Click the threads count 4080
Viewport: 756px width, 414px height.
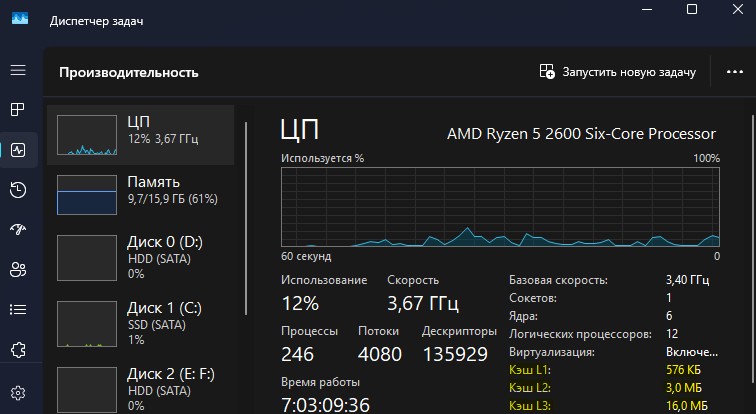(379, 354)
